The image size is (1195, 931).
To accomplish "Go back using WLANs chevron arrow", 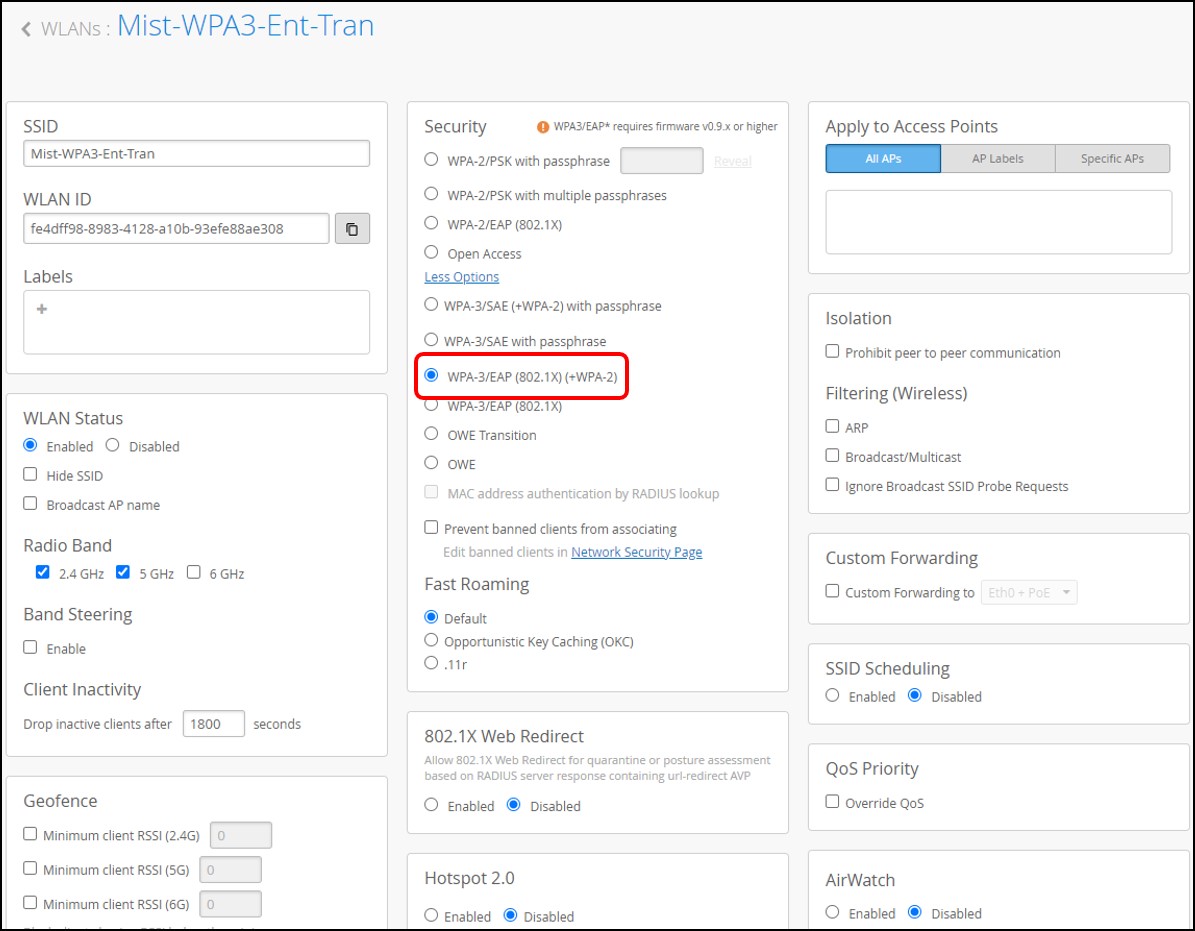I will pyautogui.click(x=27, y=29).
